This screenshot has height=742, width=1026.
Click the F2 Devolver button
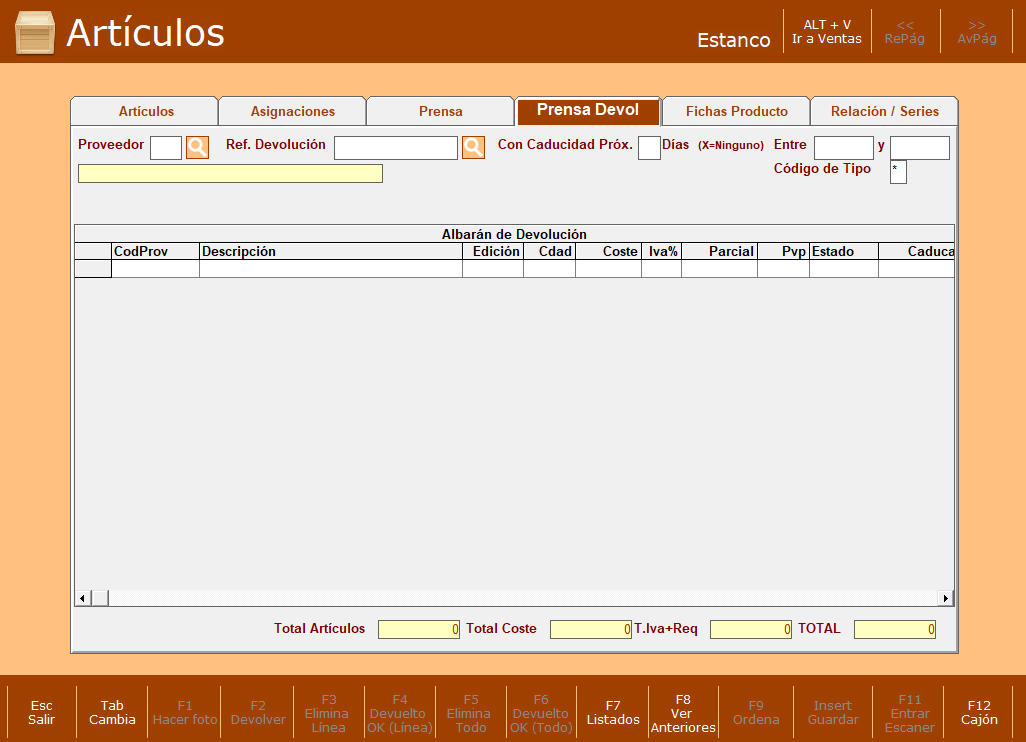tap(258, 713)
